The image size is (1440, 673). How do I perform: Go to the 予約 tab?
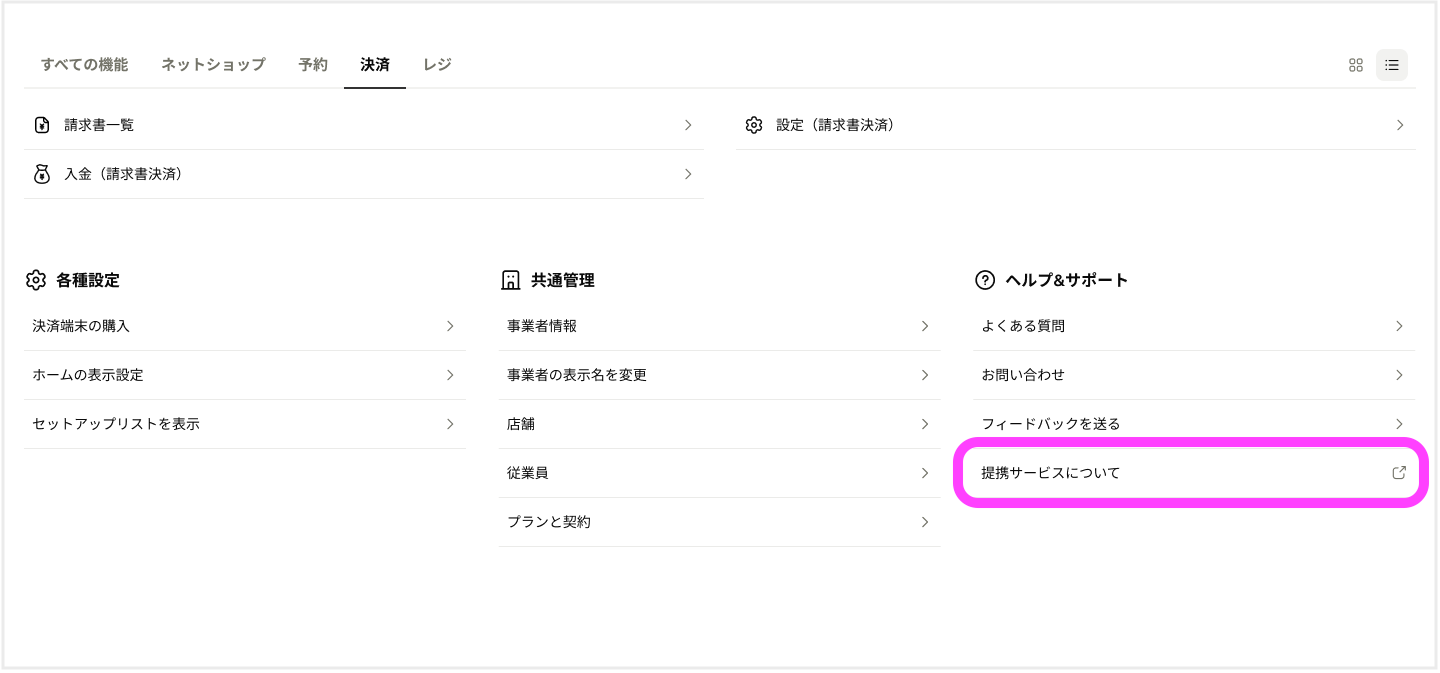(x=313, y=65)
